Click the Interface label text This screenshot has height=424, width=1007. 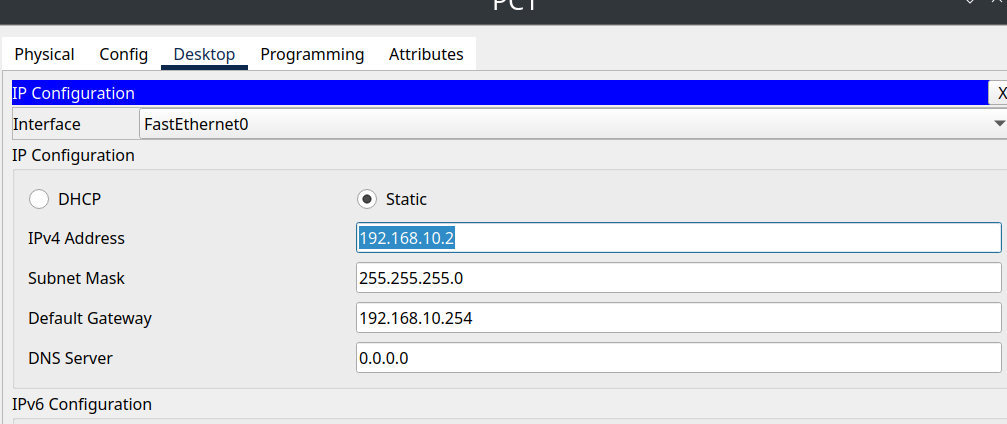47,125
